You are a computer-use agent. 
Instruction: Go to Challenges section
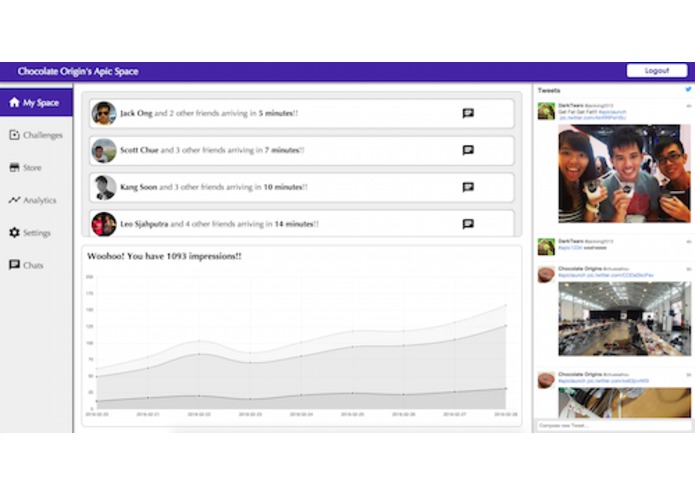pos(36,135)
